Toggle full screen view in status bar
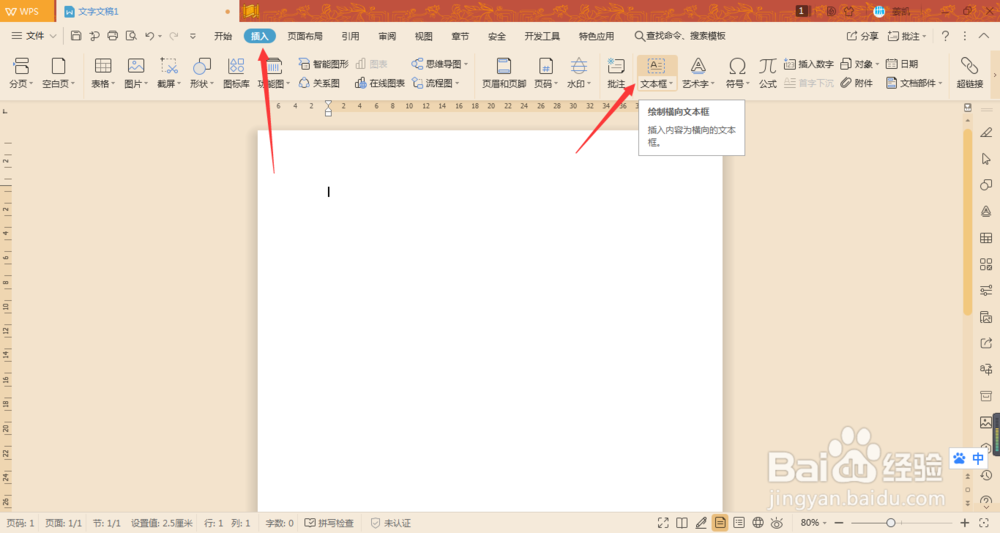 (x=663, y=523)
